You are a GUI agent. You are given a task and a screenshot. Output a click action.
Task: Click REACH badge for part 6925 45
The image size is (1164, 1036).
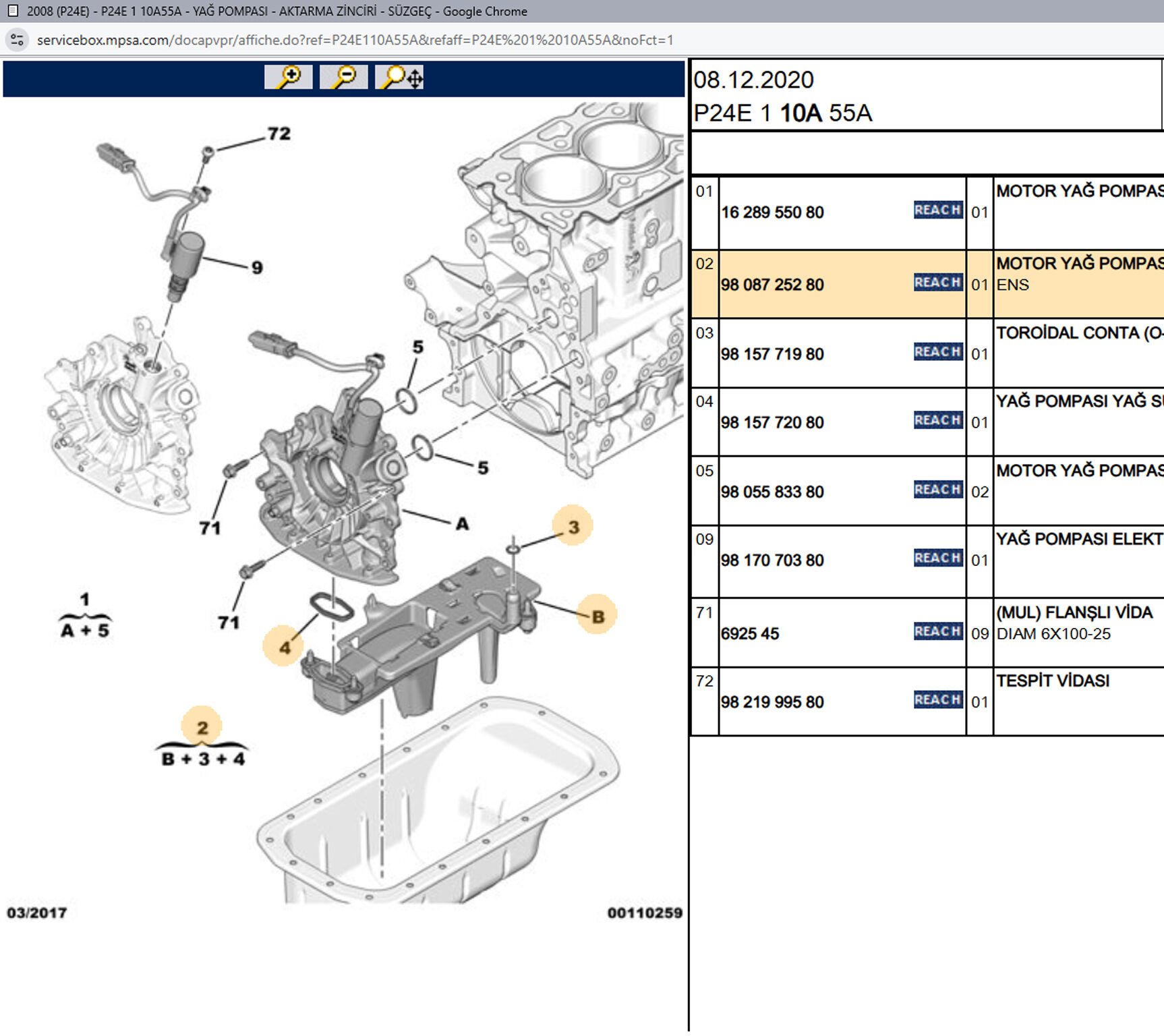[937, 631]
